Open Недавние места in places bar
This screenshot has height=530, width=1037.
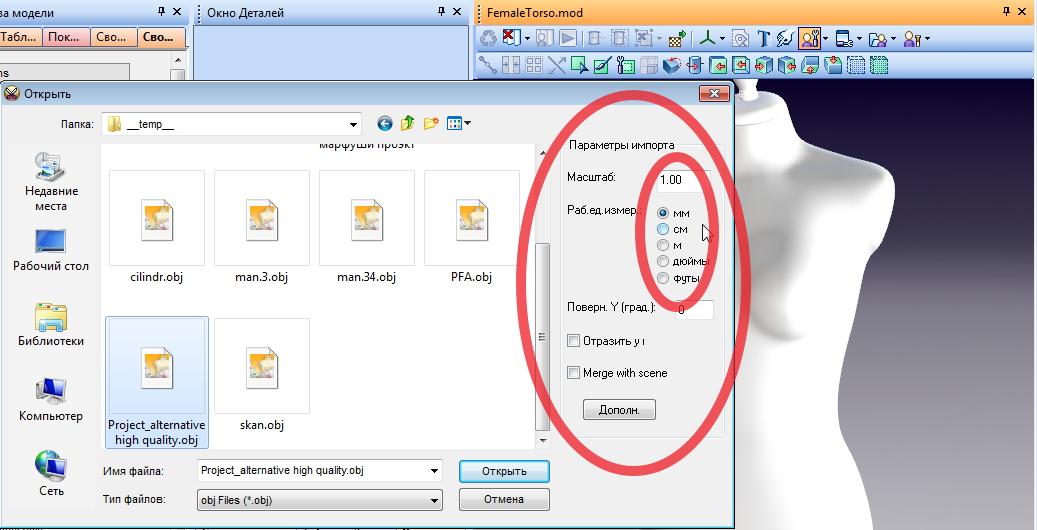(x=51, y=181)
